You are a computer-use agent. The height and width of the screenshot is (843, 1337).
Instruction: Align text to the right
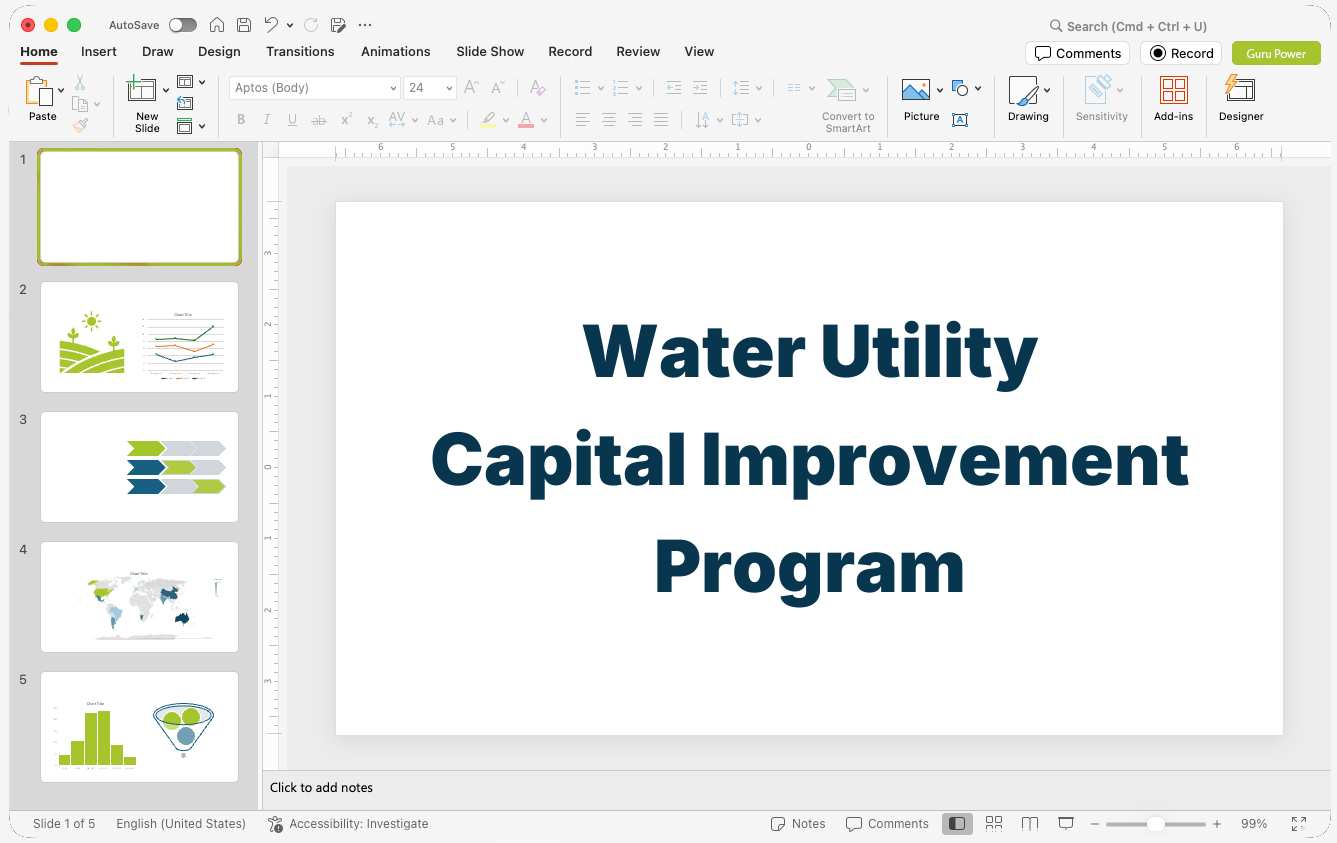pyautogui.click(x=635, y=120)
